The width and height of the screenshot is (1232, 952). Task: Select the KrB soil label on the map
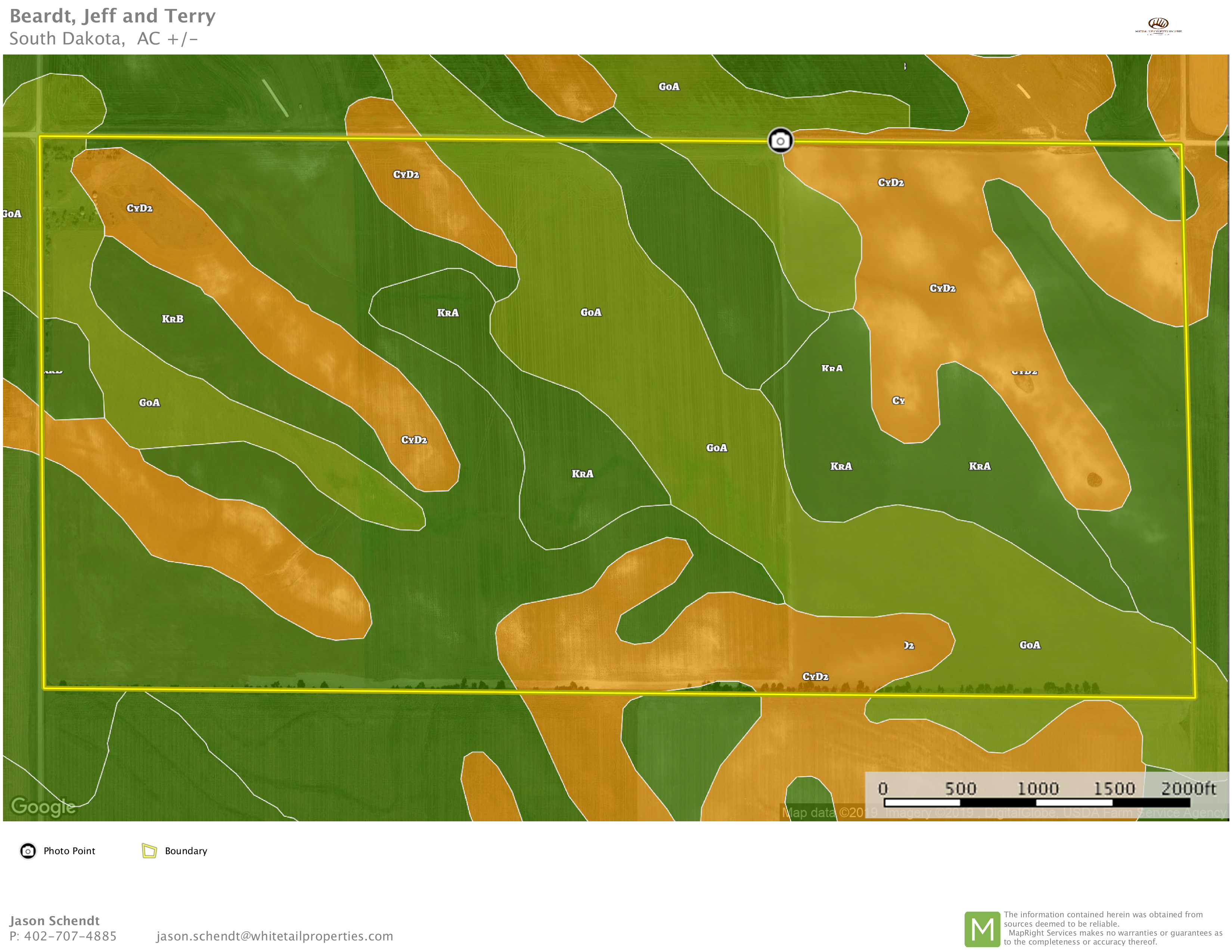(173, 319)
